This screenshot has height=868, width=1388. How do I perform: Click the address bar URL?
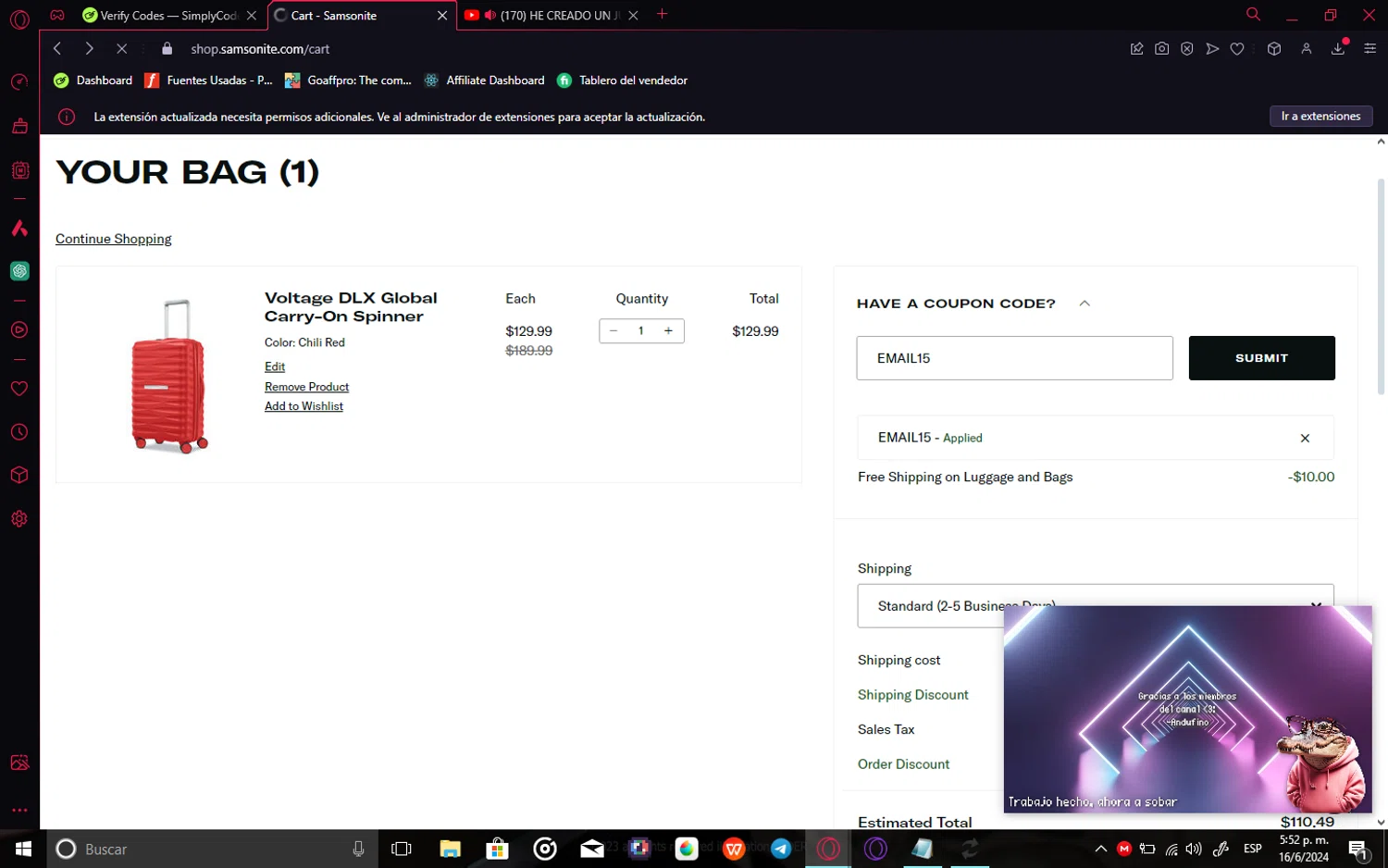coord(260,49)
